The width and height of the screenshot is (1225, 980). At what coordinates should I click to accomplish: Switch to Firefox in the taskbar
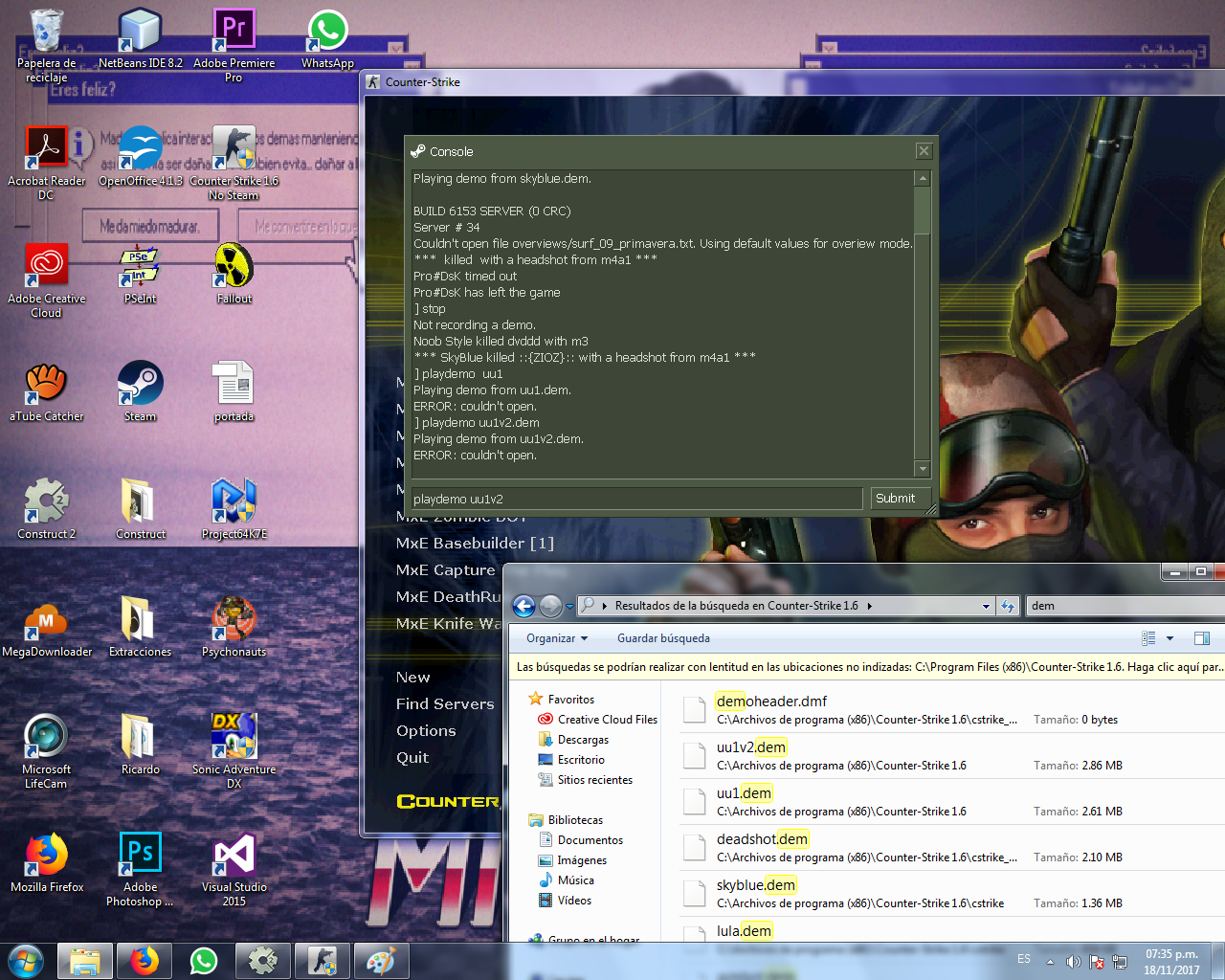145,961
